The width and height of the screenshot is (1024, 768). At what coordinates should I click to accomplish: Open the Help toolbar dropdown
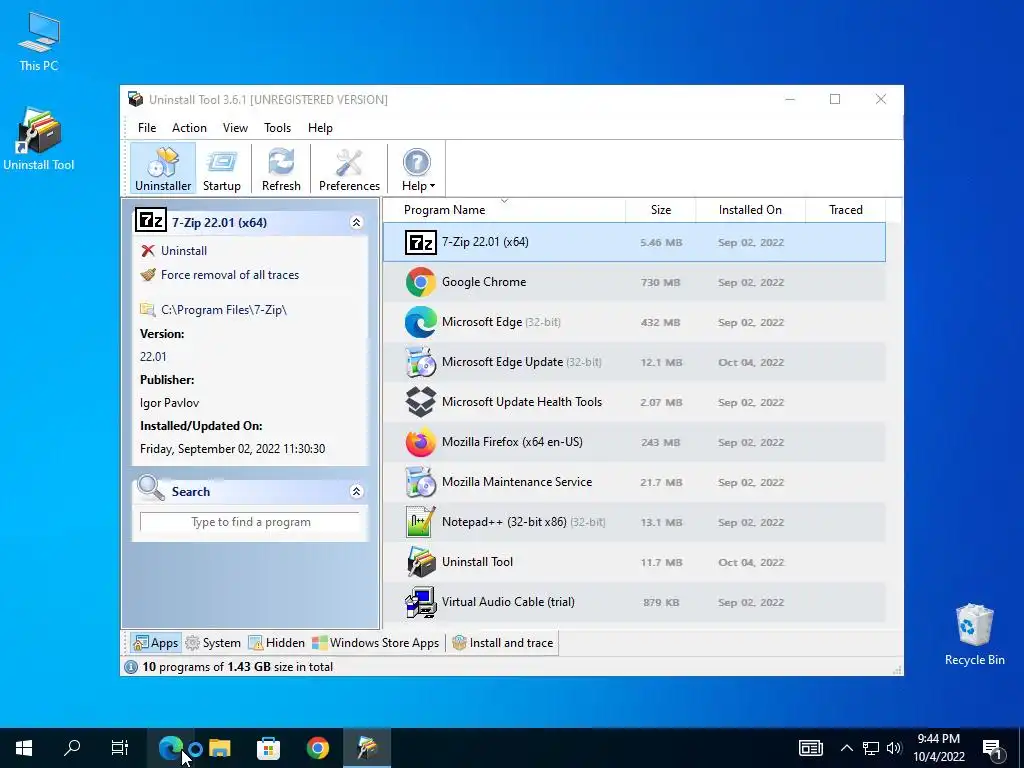tap(417, 168)
